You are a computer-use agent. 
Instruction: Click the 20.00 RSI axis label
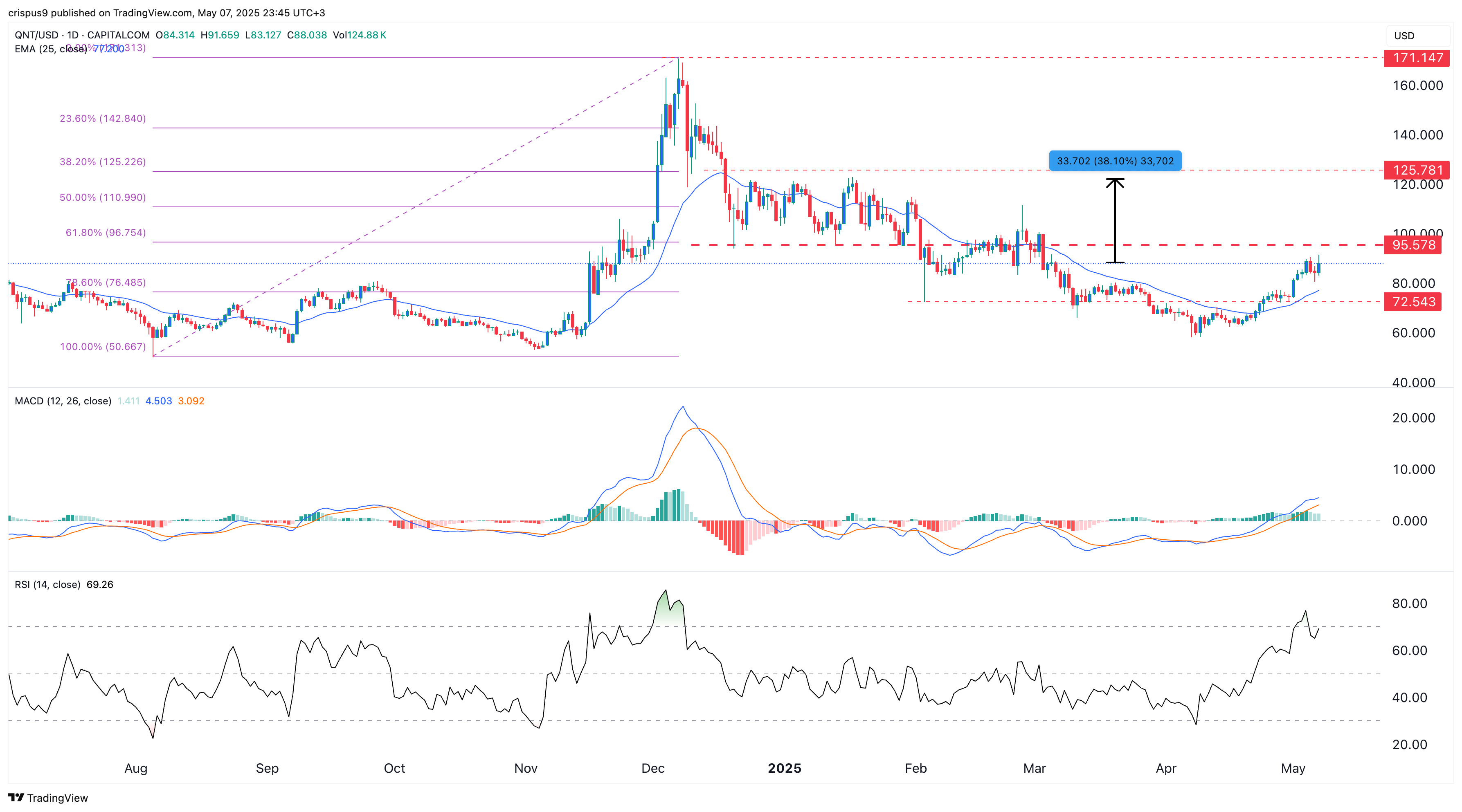click(1409, 745)
